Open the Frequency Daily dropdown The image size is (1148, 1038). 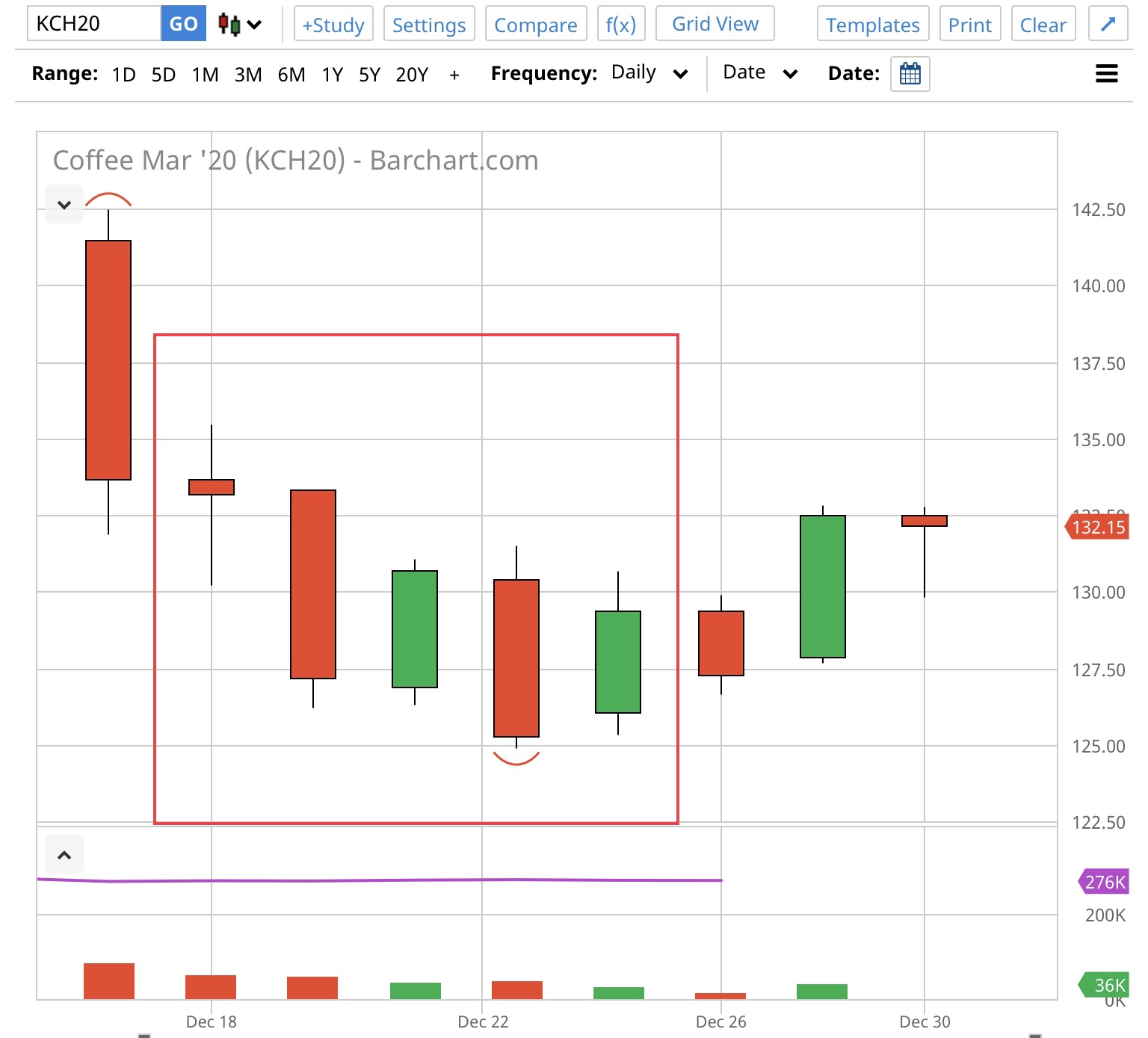[649, 73]
